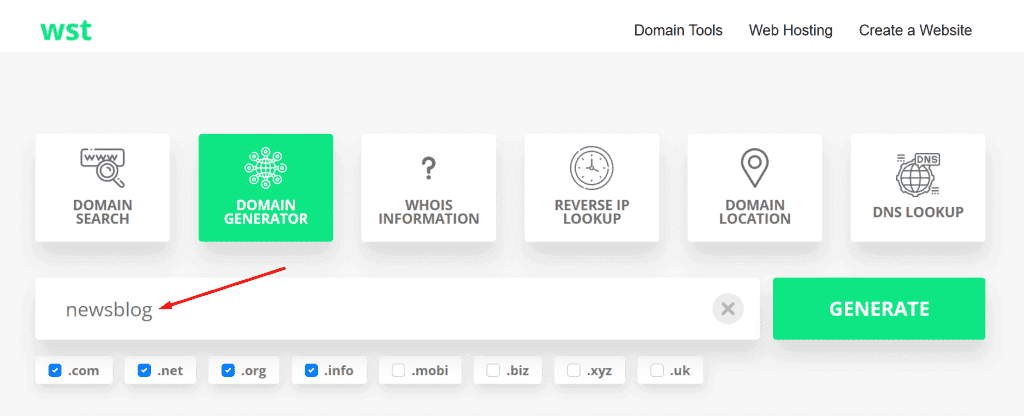Select the Reverse IP Lookup clock icon

592,168
